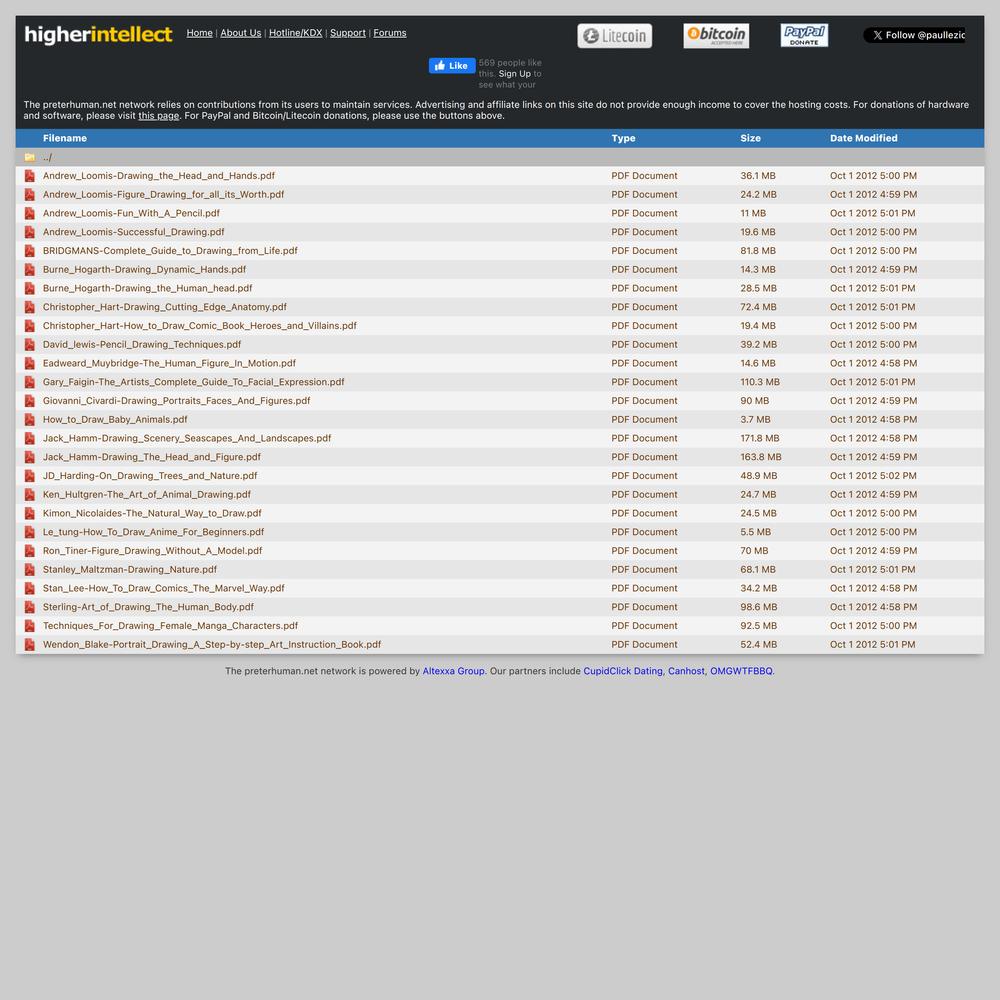This screenshot has width=1000, height=1000.
Task: Click PDF icon beside David_lewis-Pencil_Drawing_Techniques.pdf
Action: point(29,345)
